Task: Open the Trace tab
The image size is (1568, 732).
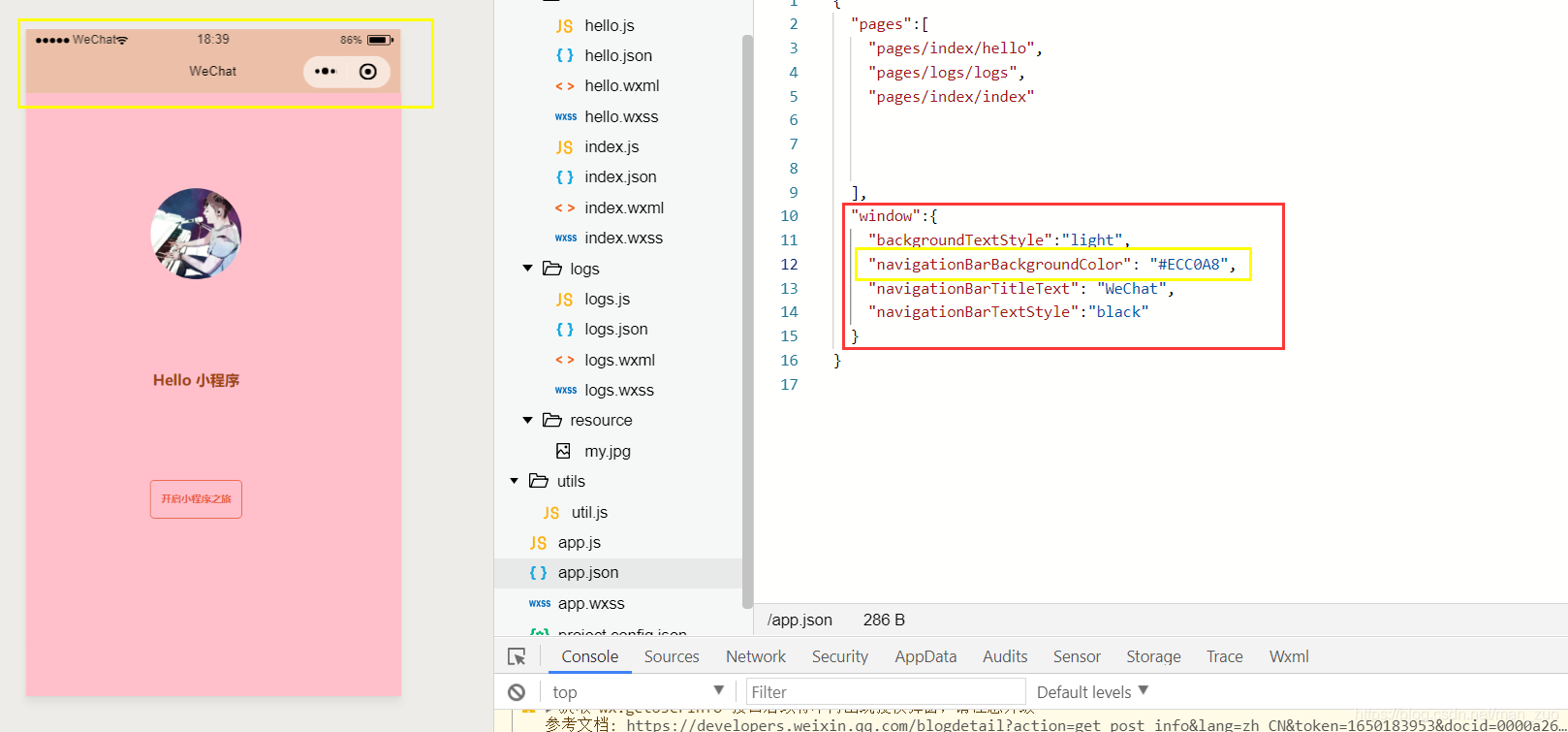Action: pyautogui.click(x=1225, y=656)
